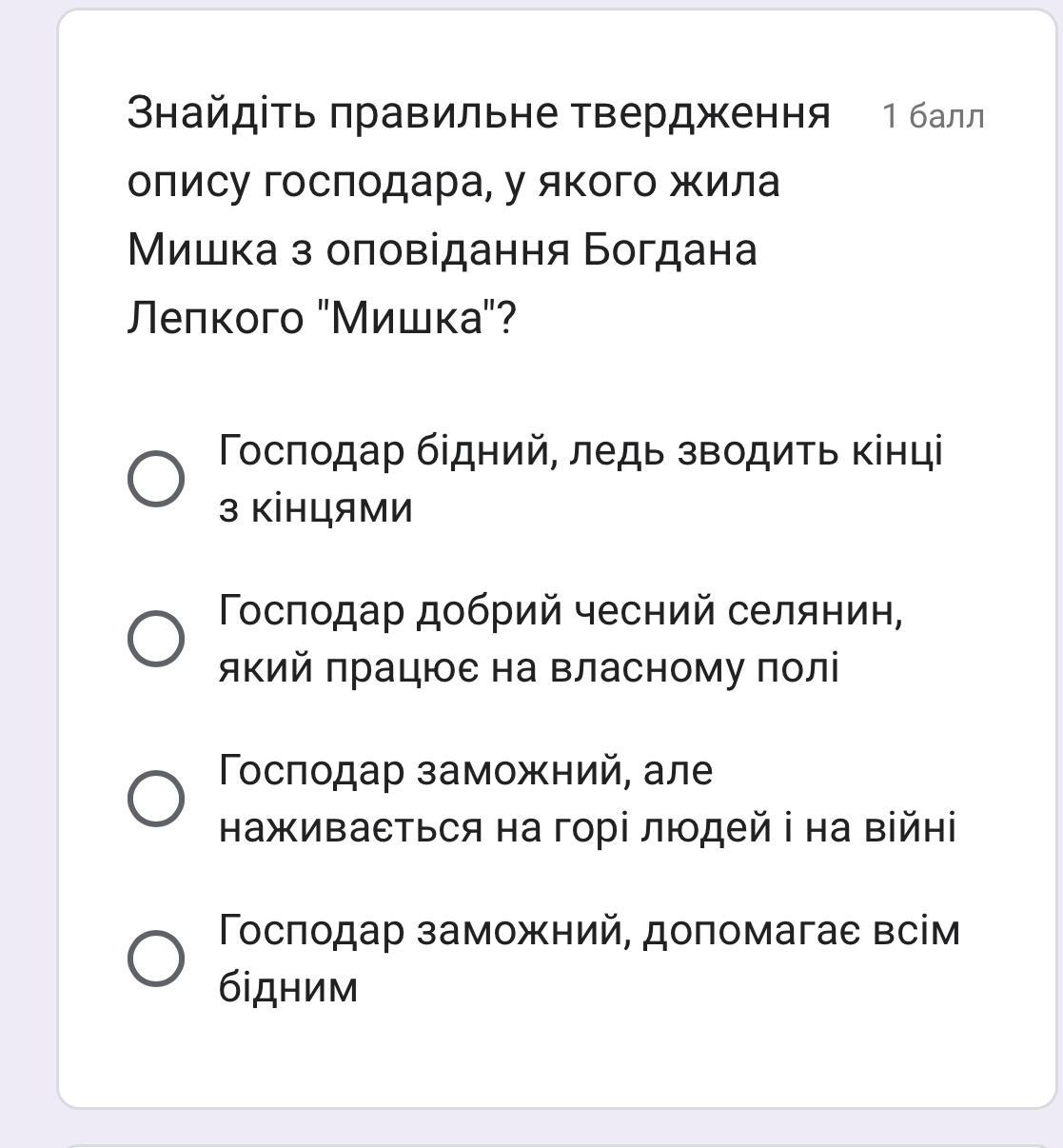Click the word 'Господар' in the third option

pyautogui.click(x=312, y=770)
